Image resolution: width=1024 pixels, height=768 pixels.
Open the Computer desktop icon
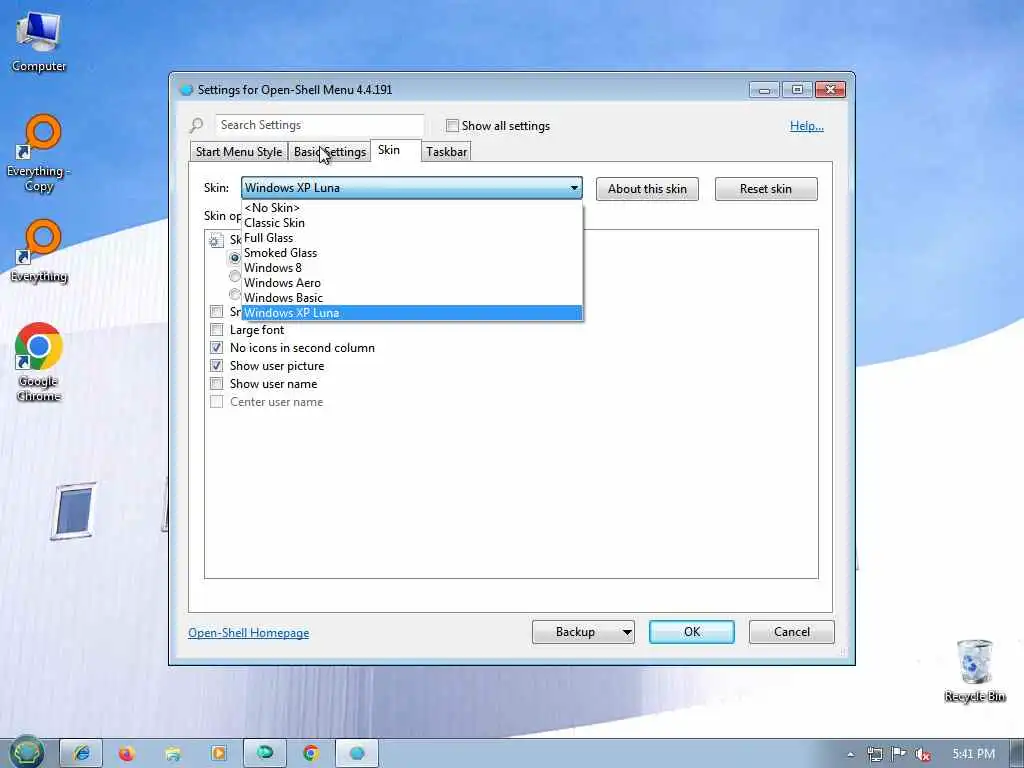39,40
